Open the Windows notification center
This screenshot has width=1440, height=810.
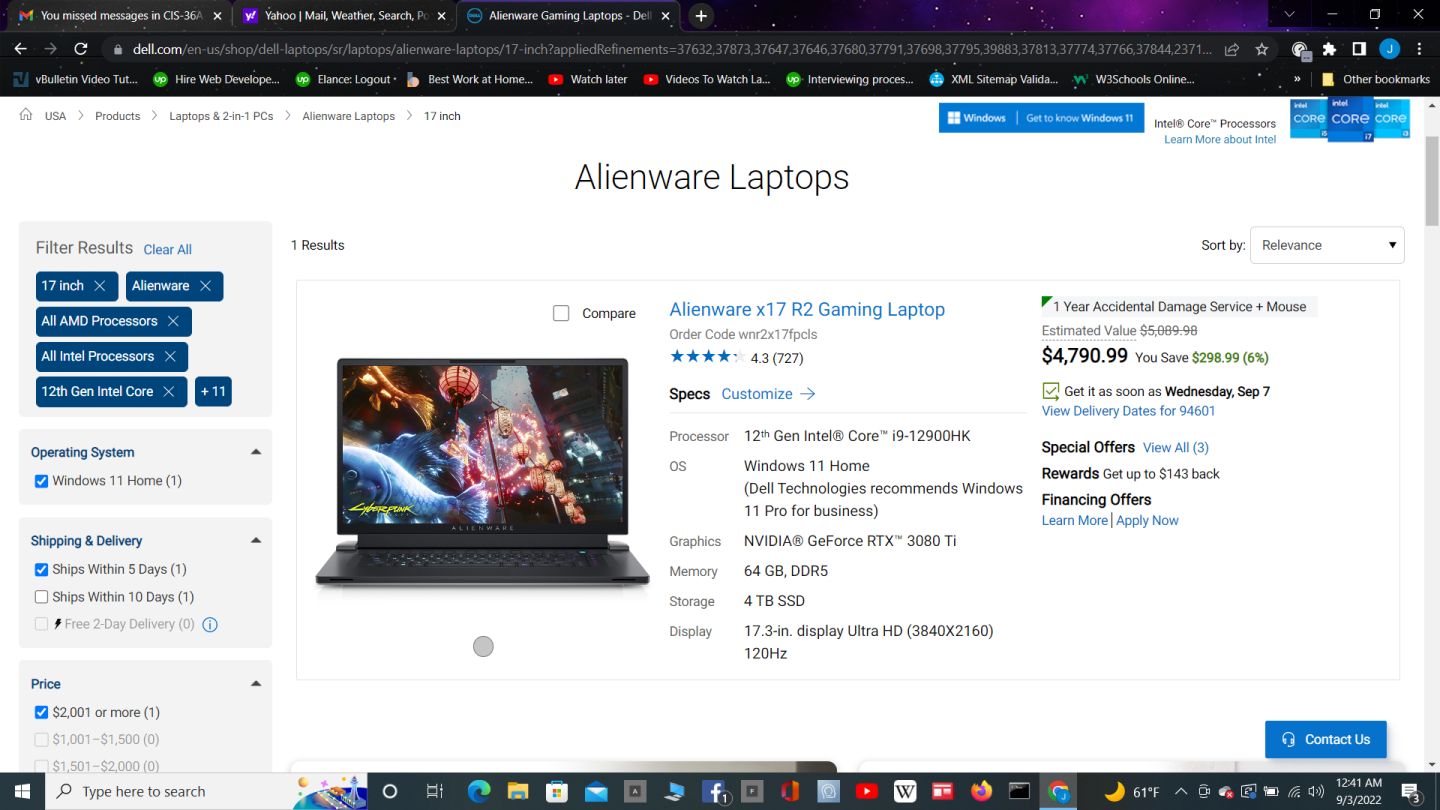[1412, 792]
